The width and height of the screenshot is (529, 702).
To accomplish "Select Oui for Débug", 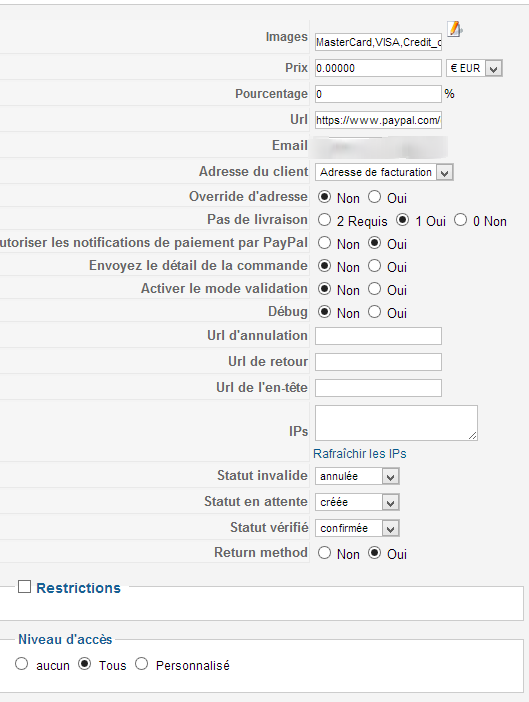I will tap(375, 312).
